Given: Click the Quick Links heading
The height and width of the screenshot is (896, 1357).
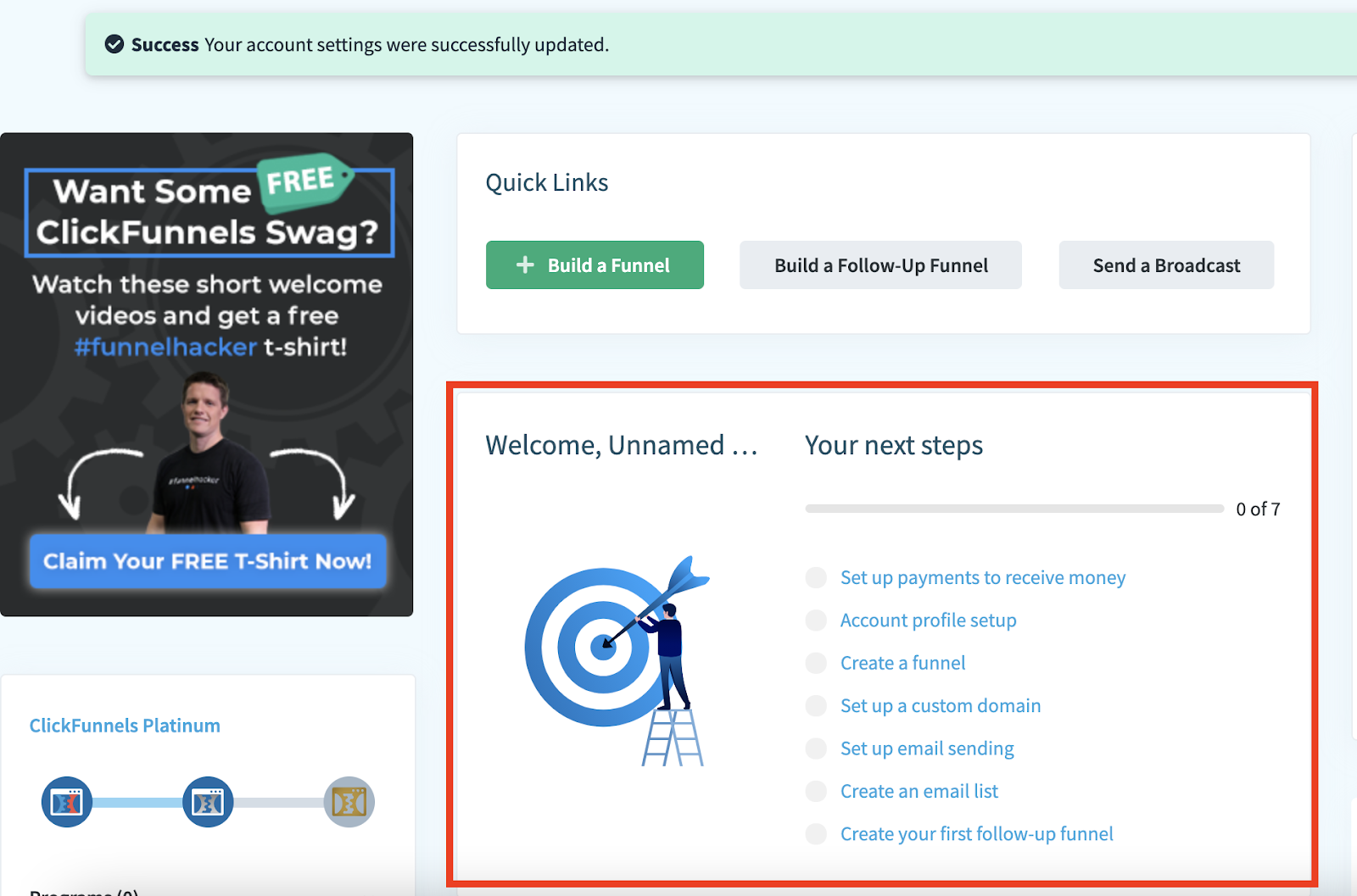Looking at the screenshot, I should (x=547, y=183).
